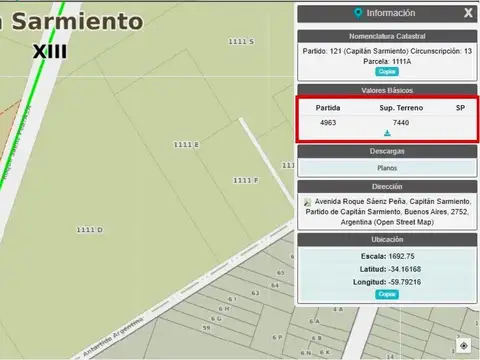Image resolution: width=480 pixels, height=360 pixels.
Task: Click the Longitud value -59.79216
Action: pyautogui.click(x=405, y=282)
